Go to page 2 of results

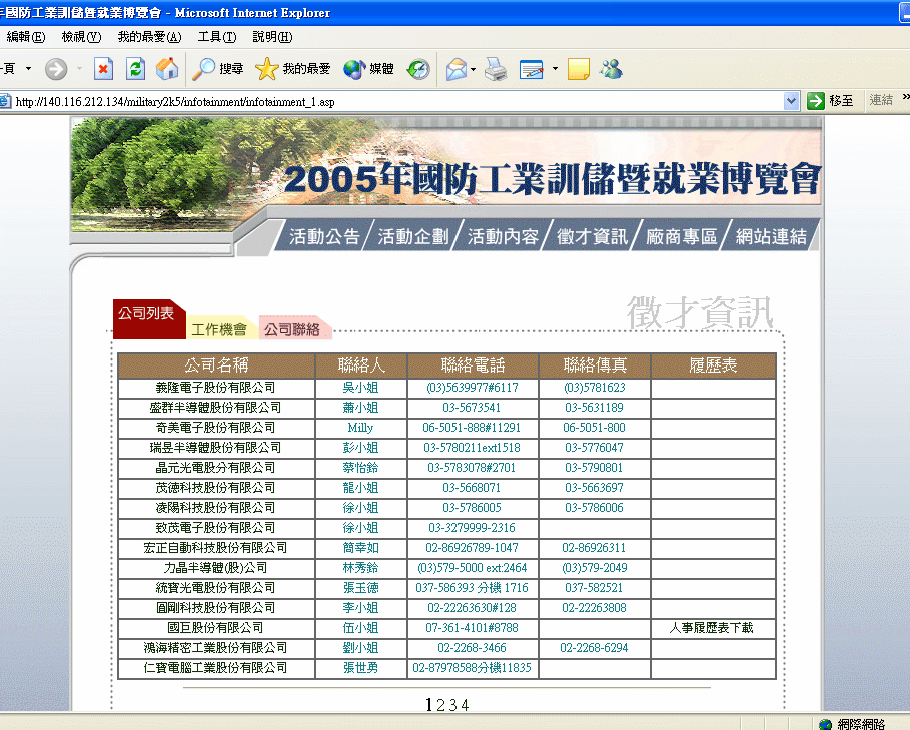tap(441, 705)
